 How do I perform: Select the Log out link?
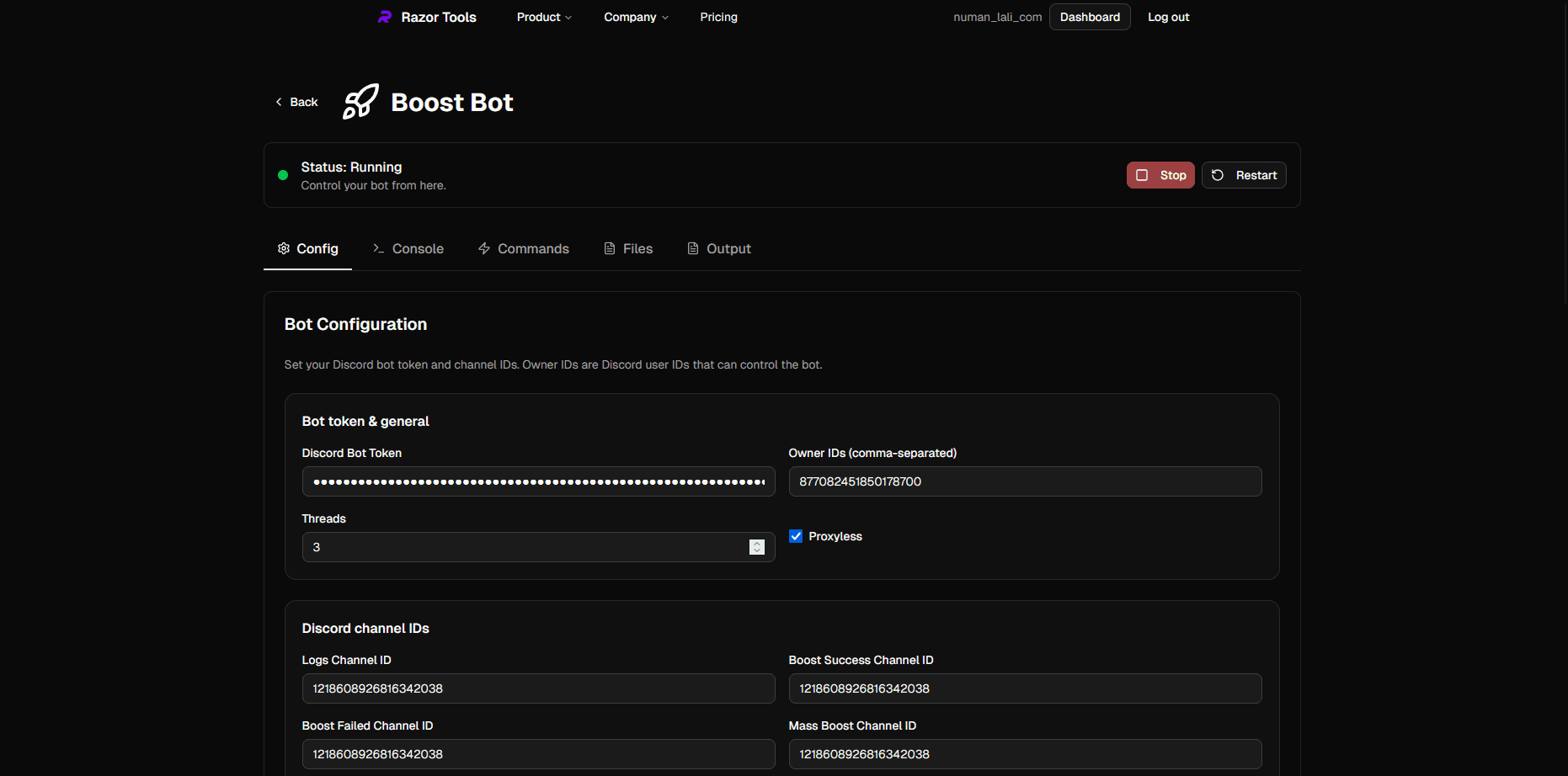(1168, 16)
